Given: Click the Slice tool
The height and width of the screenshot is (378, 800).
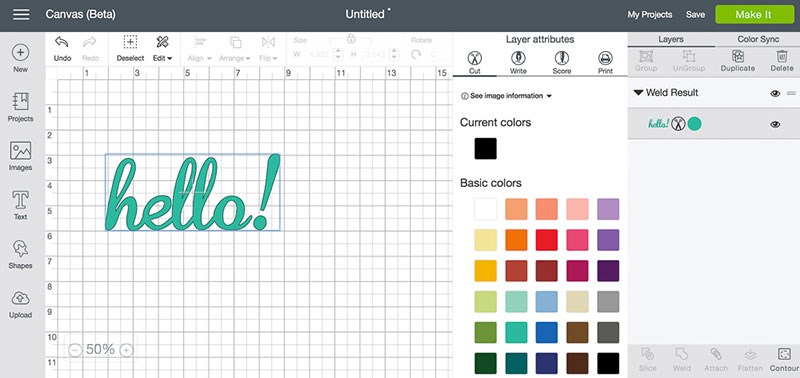Looking at the screenshot, I should click(647, 360).
